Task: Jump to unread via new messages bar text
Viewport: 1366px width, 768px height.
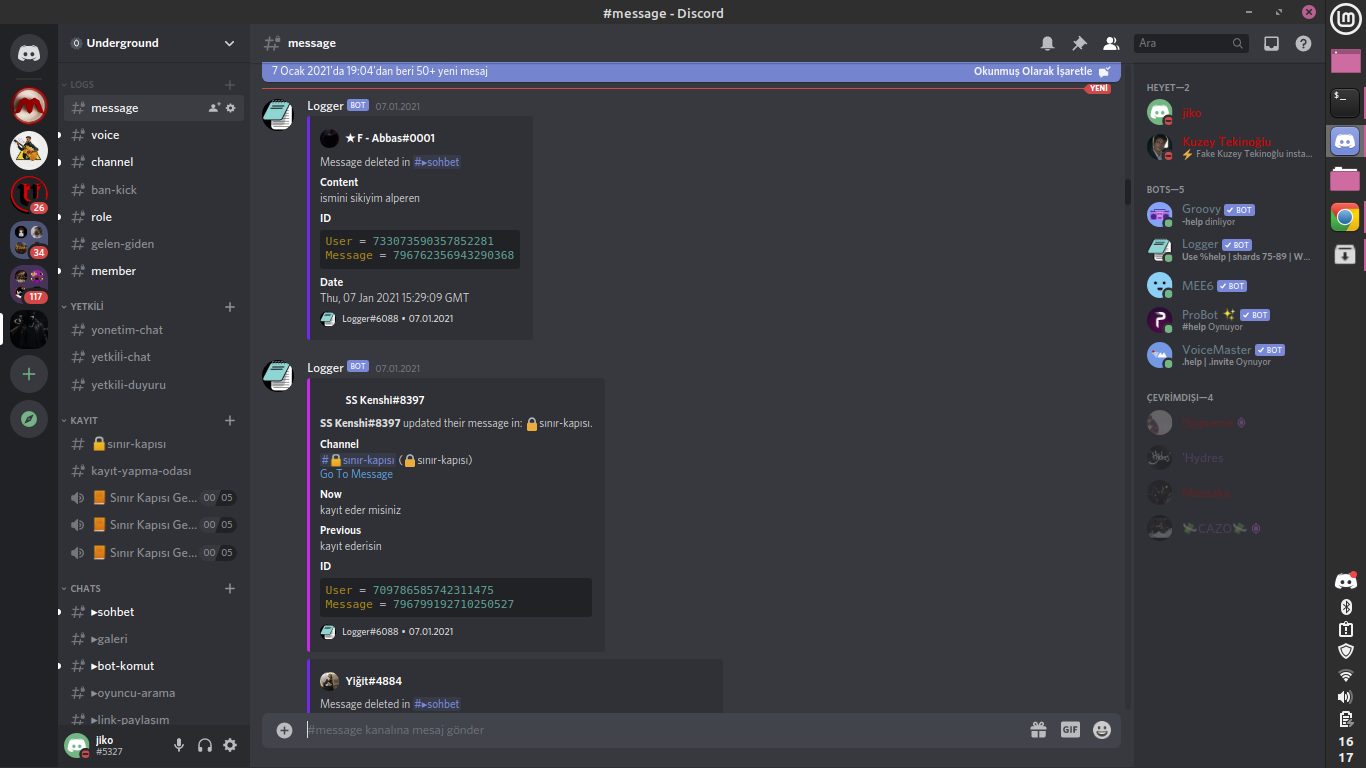Action: (379, 72)
